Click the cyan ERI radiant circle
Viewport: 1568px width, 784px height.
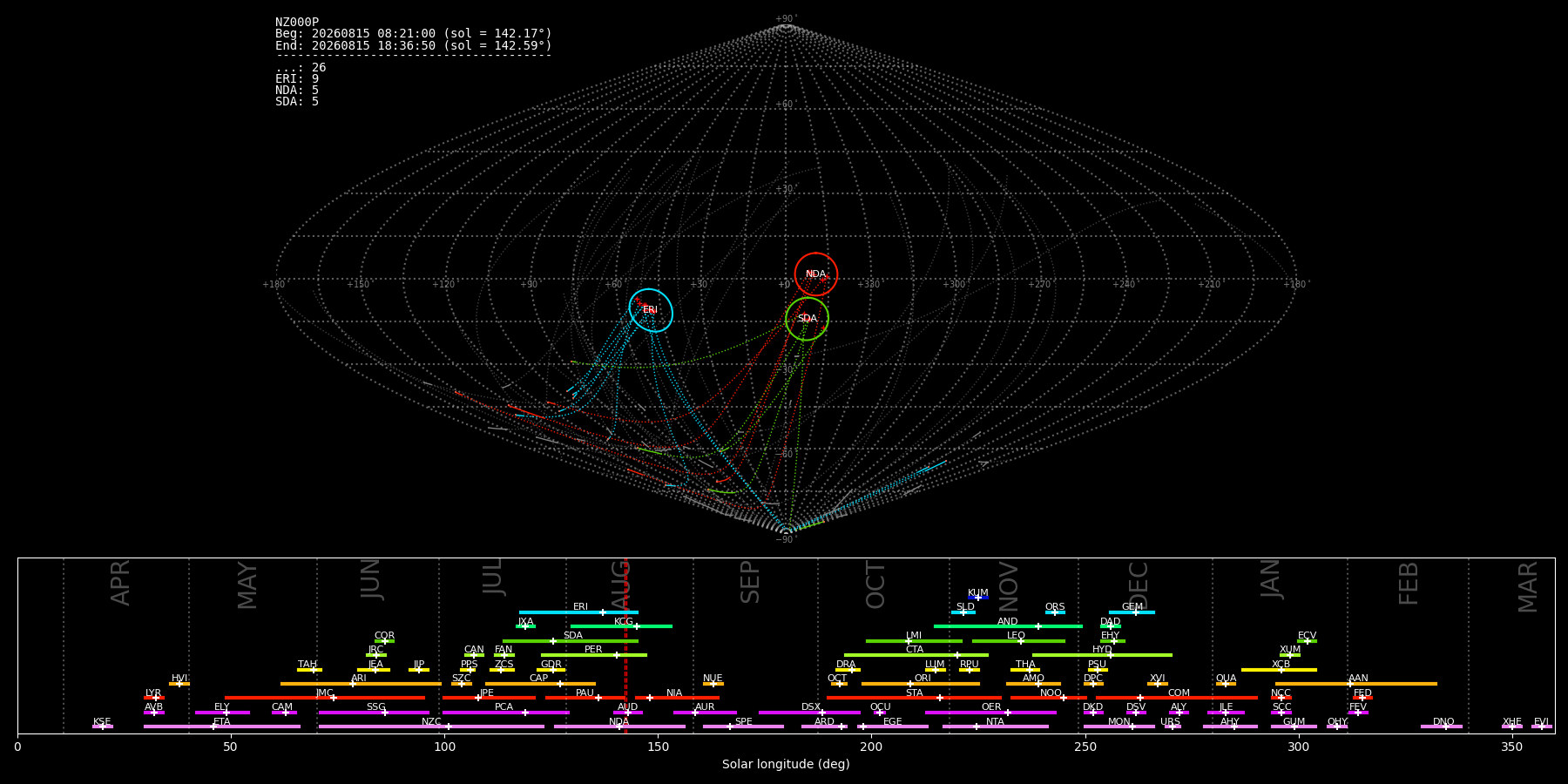[x=651, y=310]
